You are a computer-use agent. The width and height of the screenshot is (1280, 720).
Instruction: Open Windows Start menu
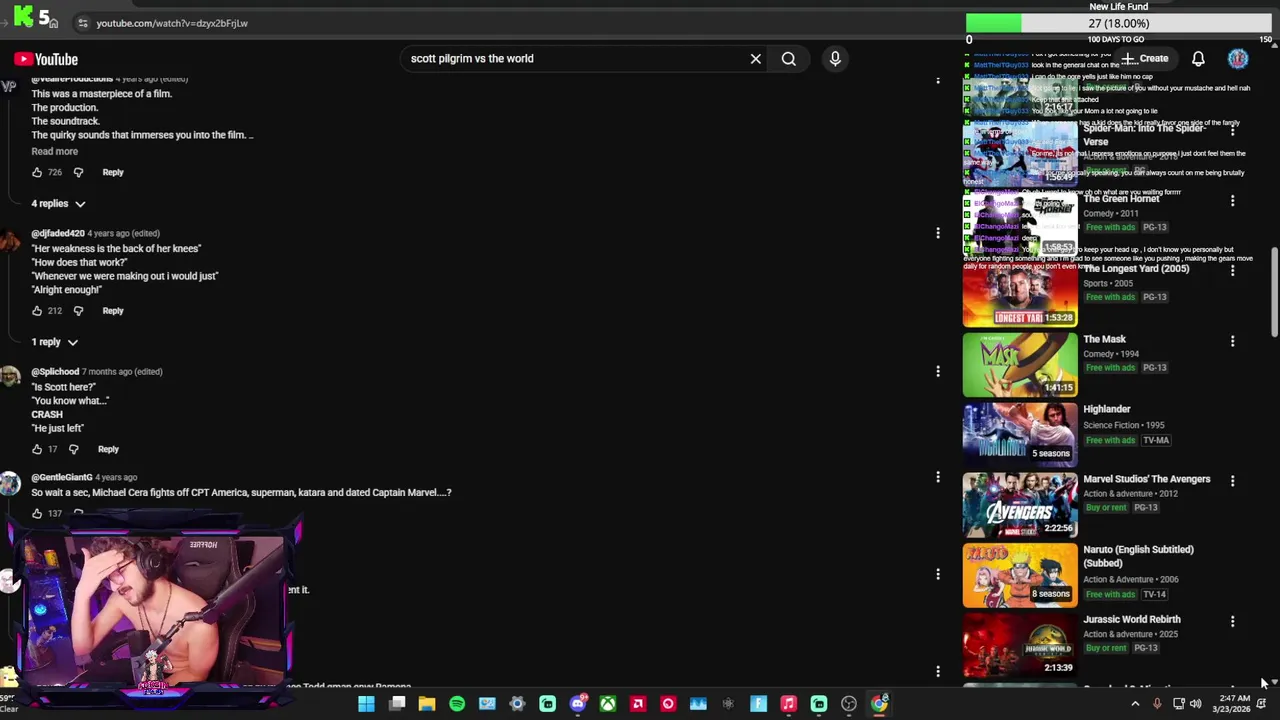pos(366,704)
